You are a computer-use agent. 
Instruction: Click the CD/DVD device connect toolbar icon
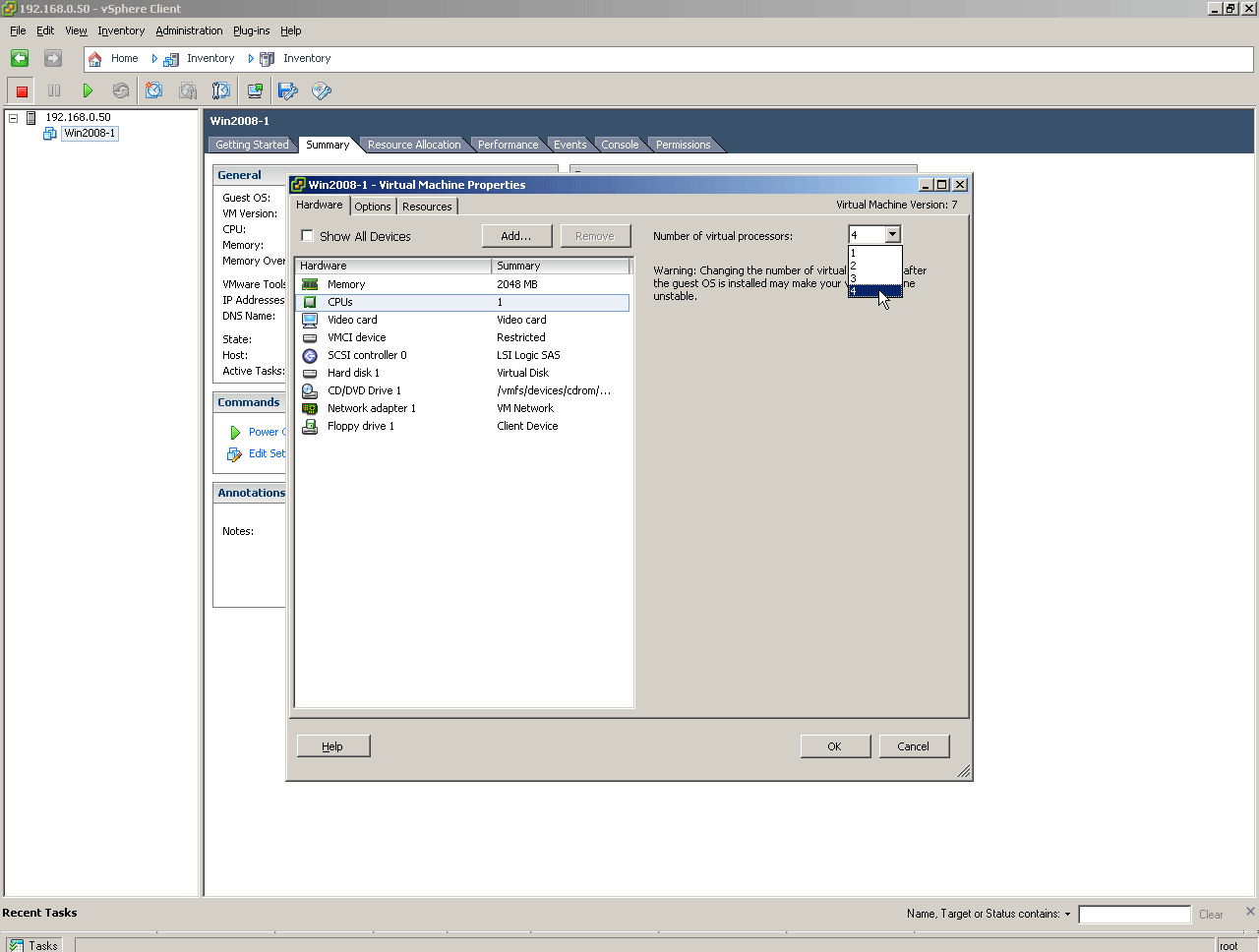(x=322, y=91)
